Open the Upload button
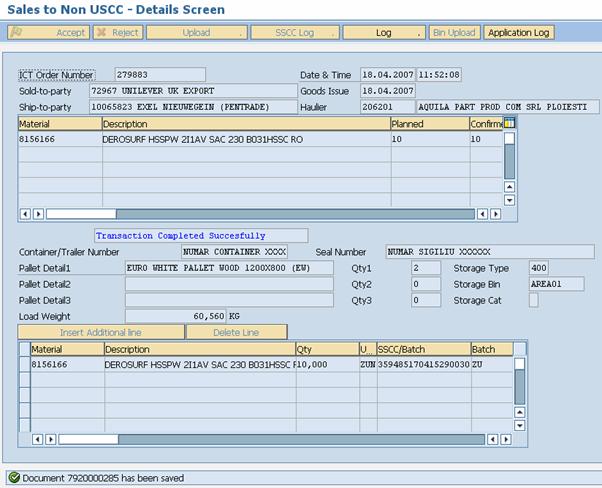Screen dimensions: 602x488 tap(197, 33)
